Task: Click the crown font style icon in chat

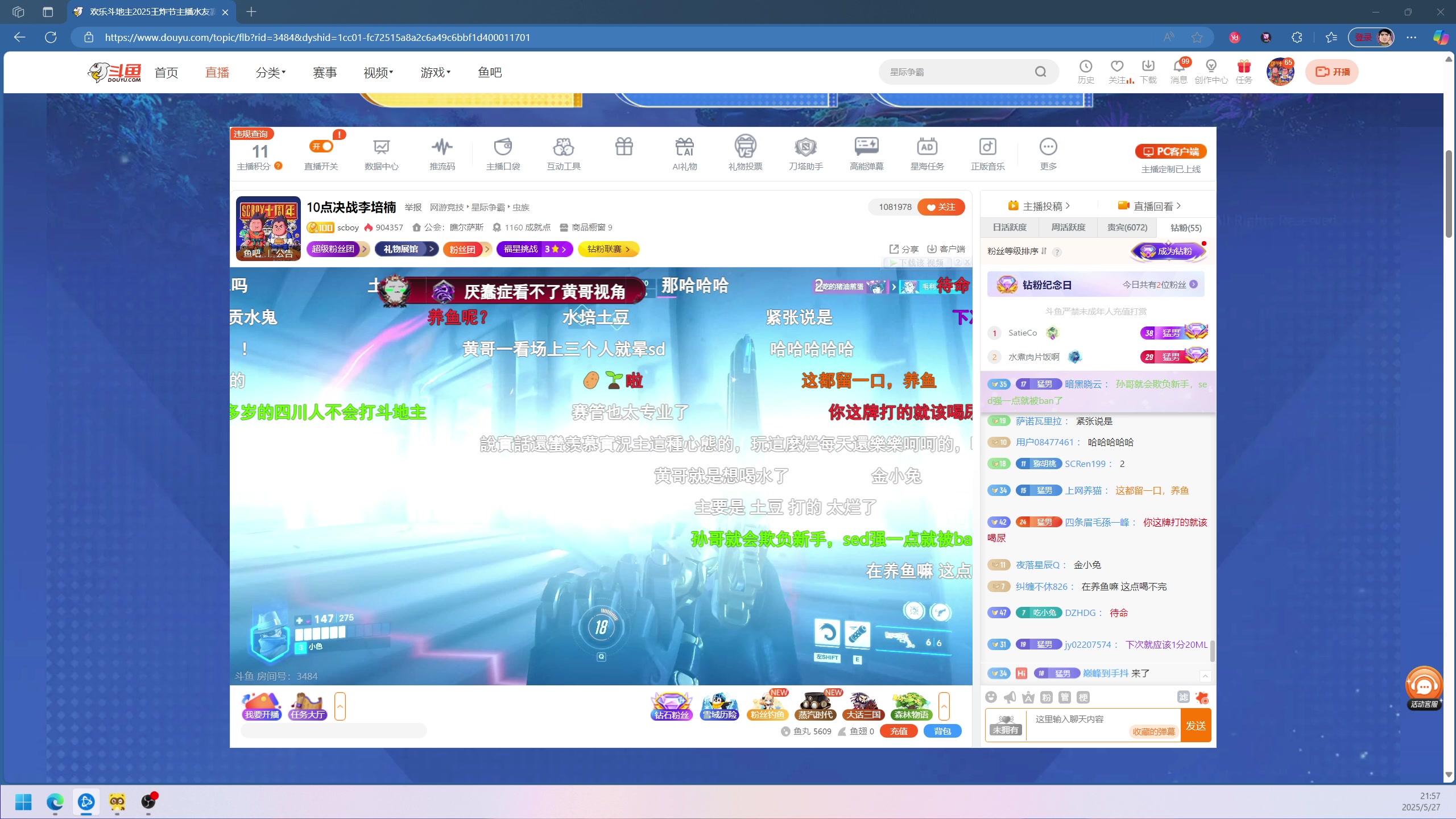Action: coord(1028,697)
